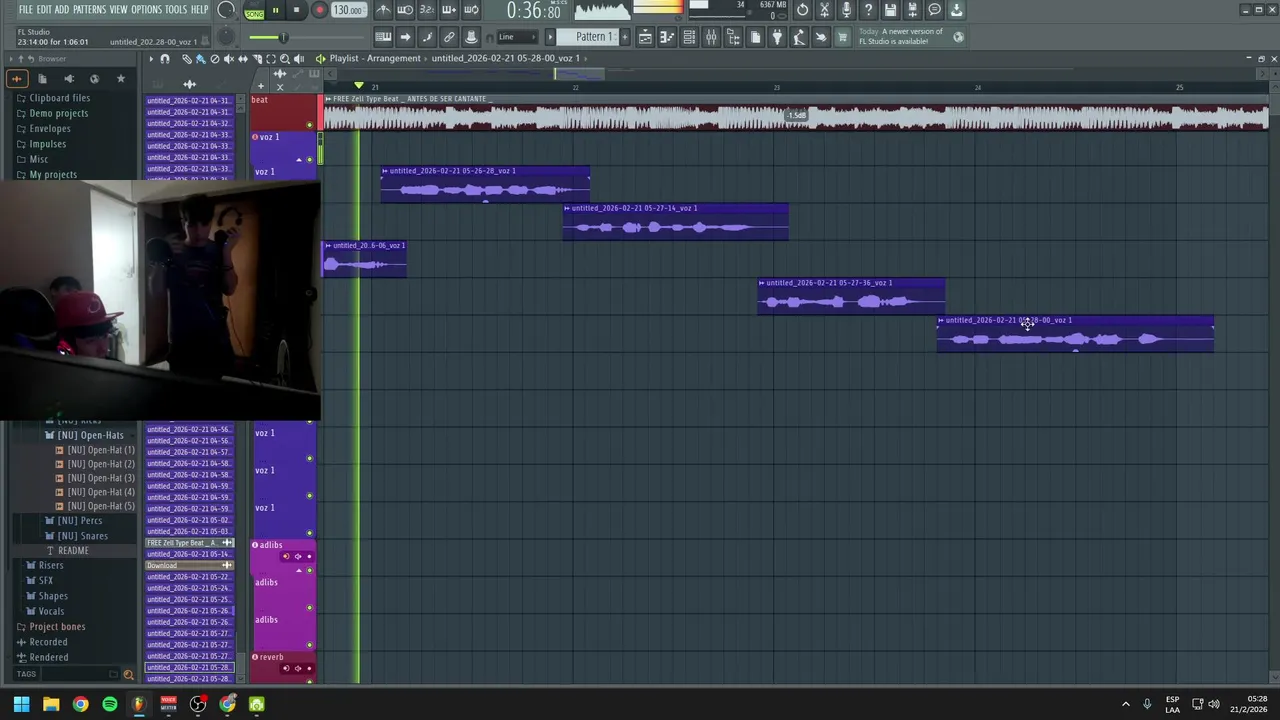Expand the [NU] Percs folder
The image size is (1280, 720).
[x=79, y=521]
